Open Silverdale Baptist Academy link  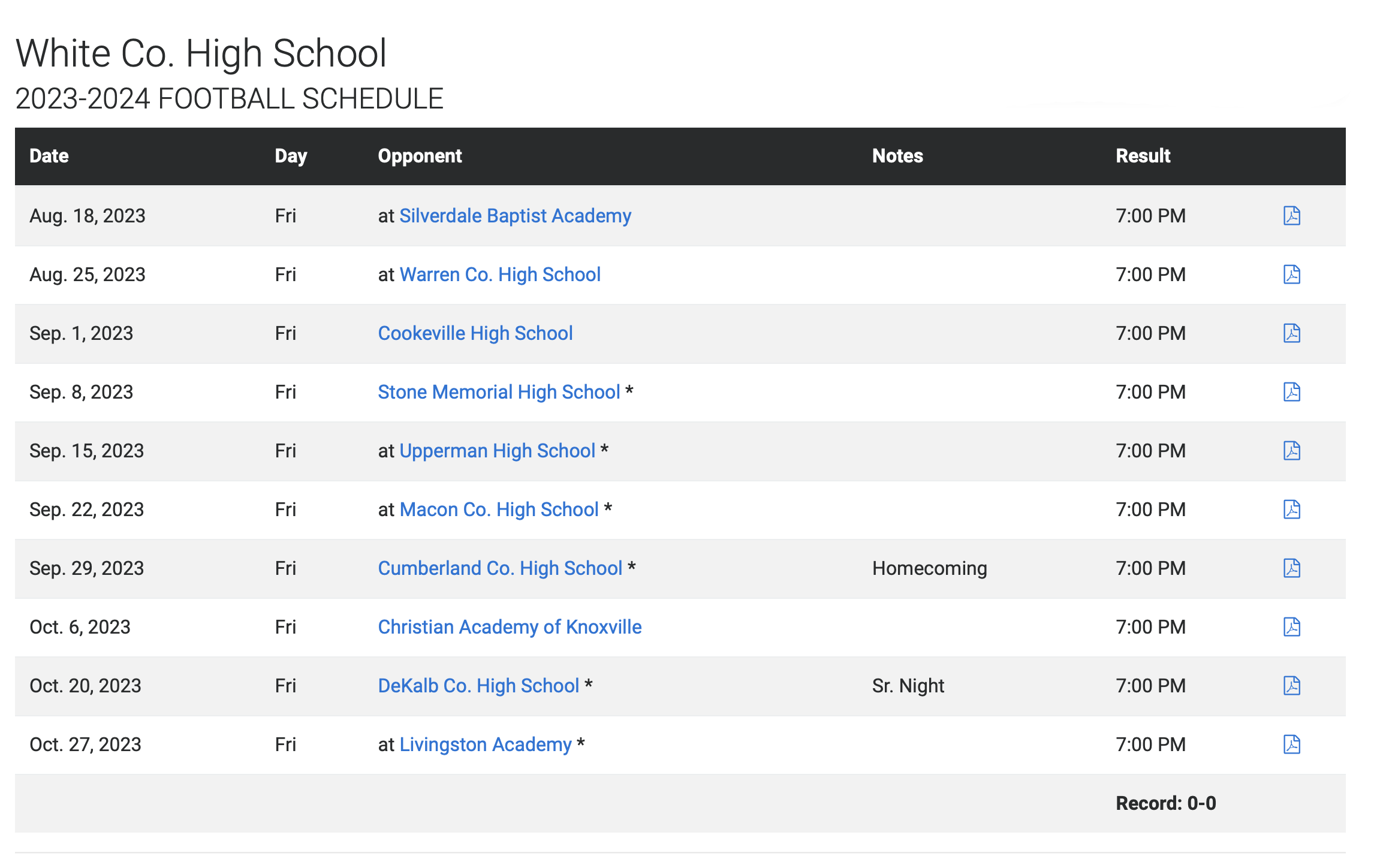tap(515, 216)
